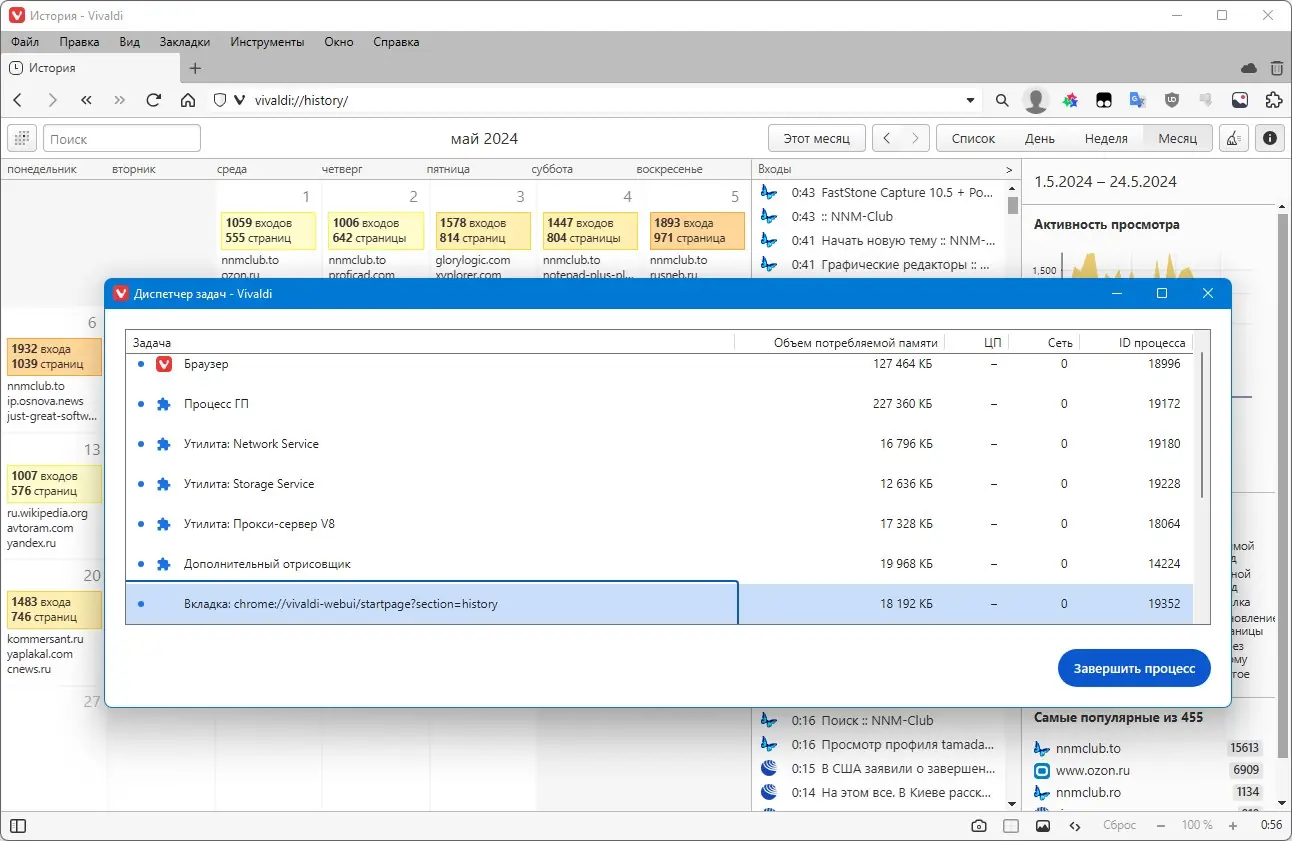Screen dimensions: 1292x841
Task: Open hidden toolbar items via double chevron
Action: pos(118,100)
